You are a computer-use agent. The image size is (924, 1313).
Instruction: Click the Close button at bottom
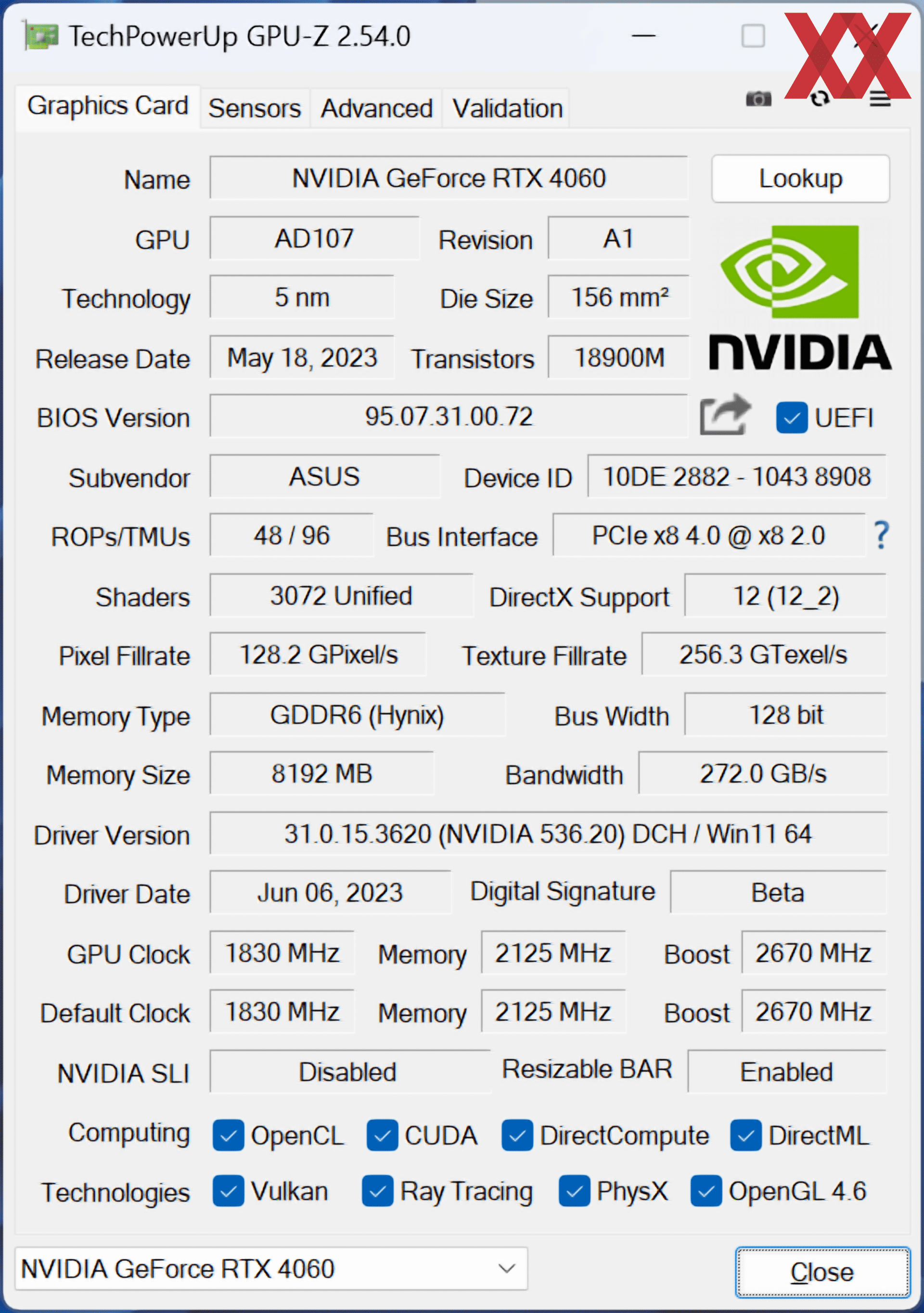[x=822, y=1272]
